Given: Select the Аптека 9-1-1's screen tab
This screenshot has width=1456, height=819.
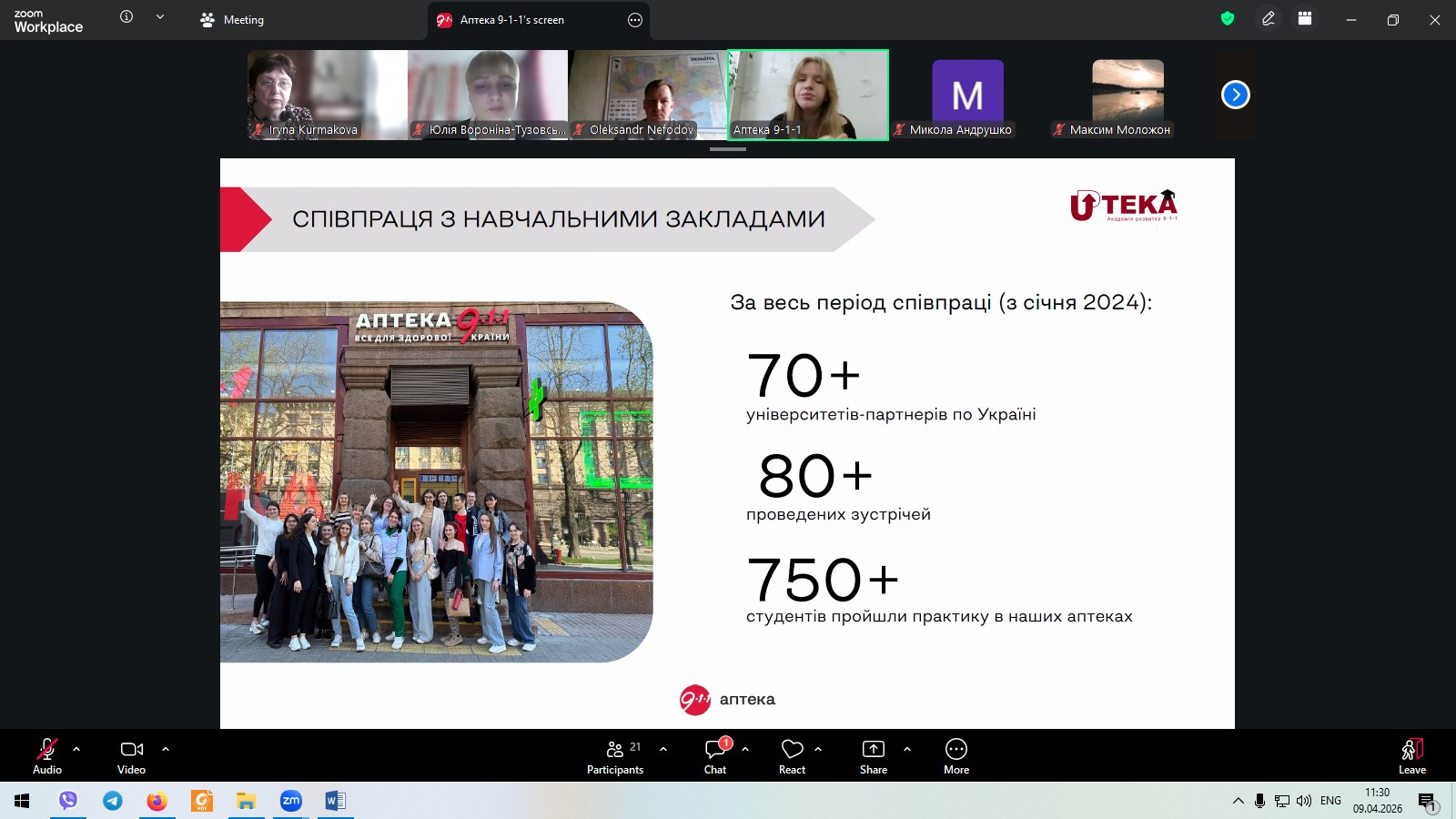Looking at the screenshot, I should click(511, 20).
